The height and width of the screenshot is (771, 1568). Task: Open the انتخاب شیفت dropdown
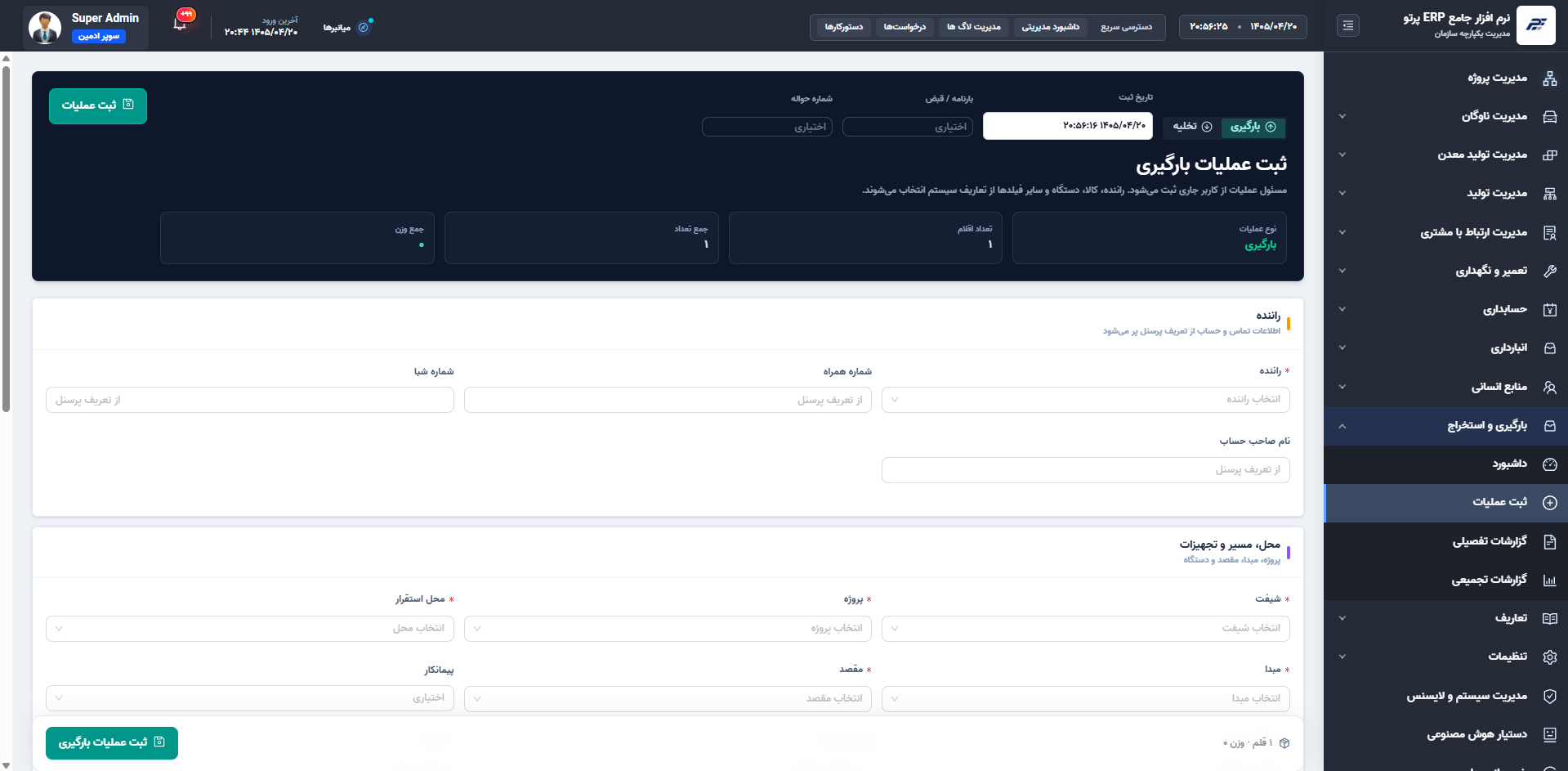click(x=1086, y=629)
